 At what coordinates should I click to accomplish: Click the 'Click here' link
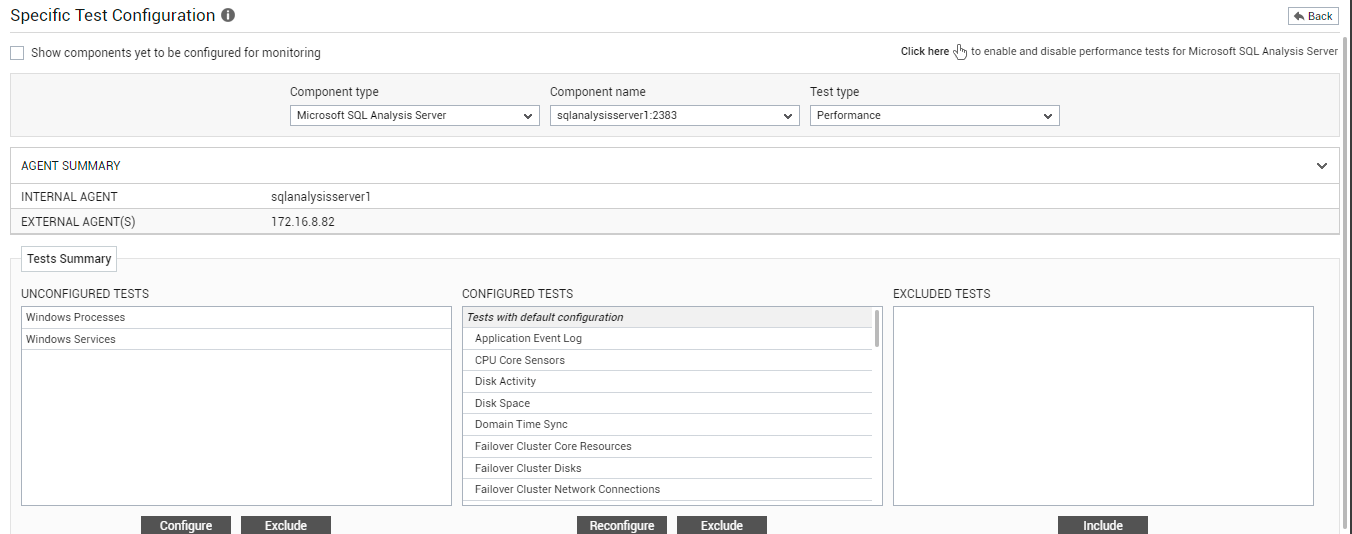click(925, 51)
